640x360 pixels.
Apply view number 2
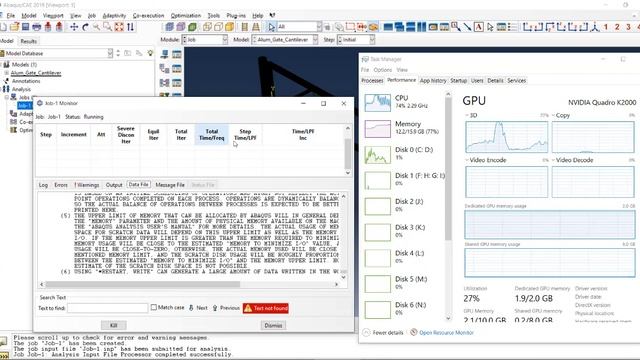click(x=617, y=27)
